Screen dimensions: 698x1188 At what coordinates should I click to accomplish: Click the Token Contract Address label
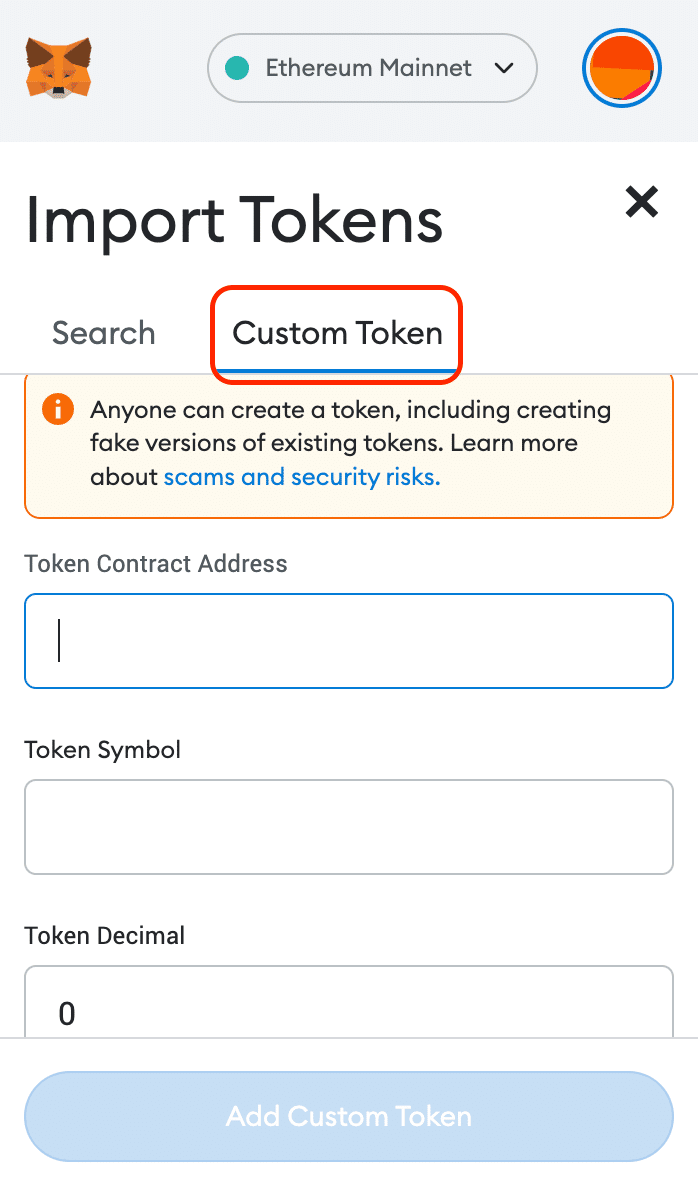[155, 564]
